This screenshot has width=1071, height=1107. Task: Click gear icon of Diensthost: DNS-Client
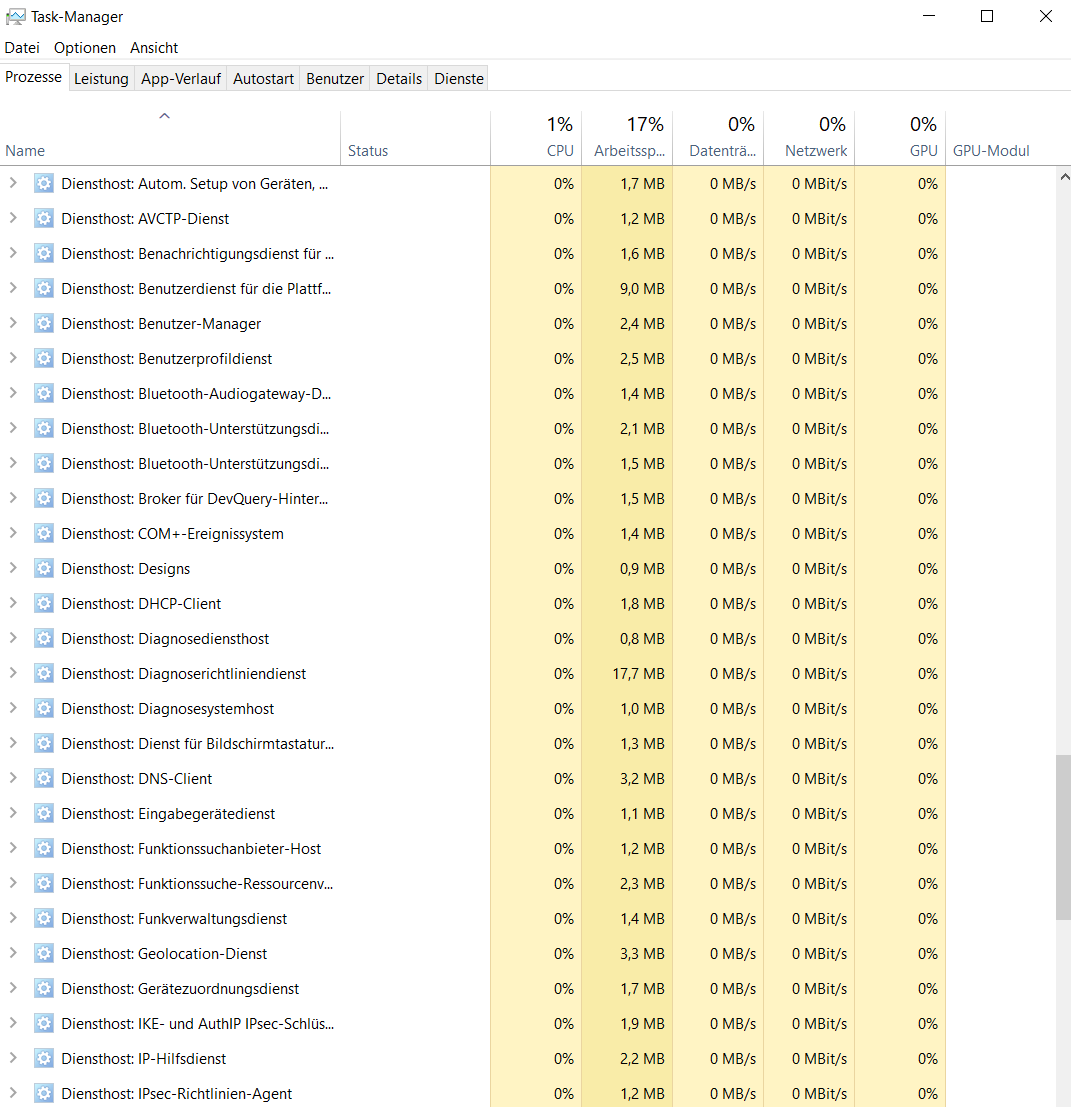point(44,779)
